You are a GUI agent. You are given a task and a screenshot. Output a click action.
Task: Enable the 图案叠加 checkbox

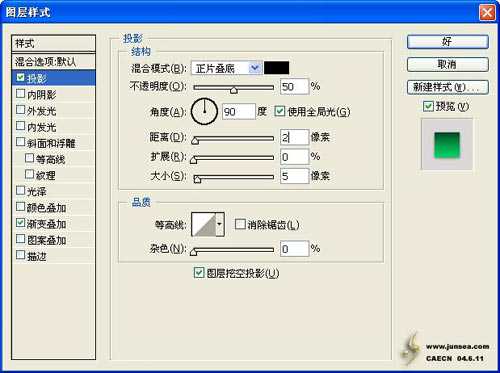pos(20,239)
